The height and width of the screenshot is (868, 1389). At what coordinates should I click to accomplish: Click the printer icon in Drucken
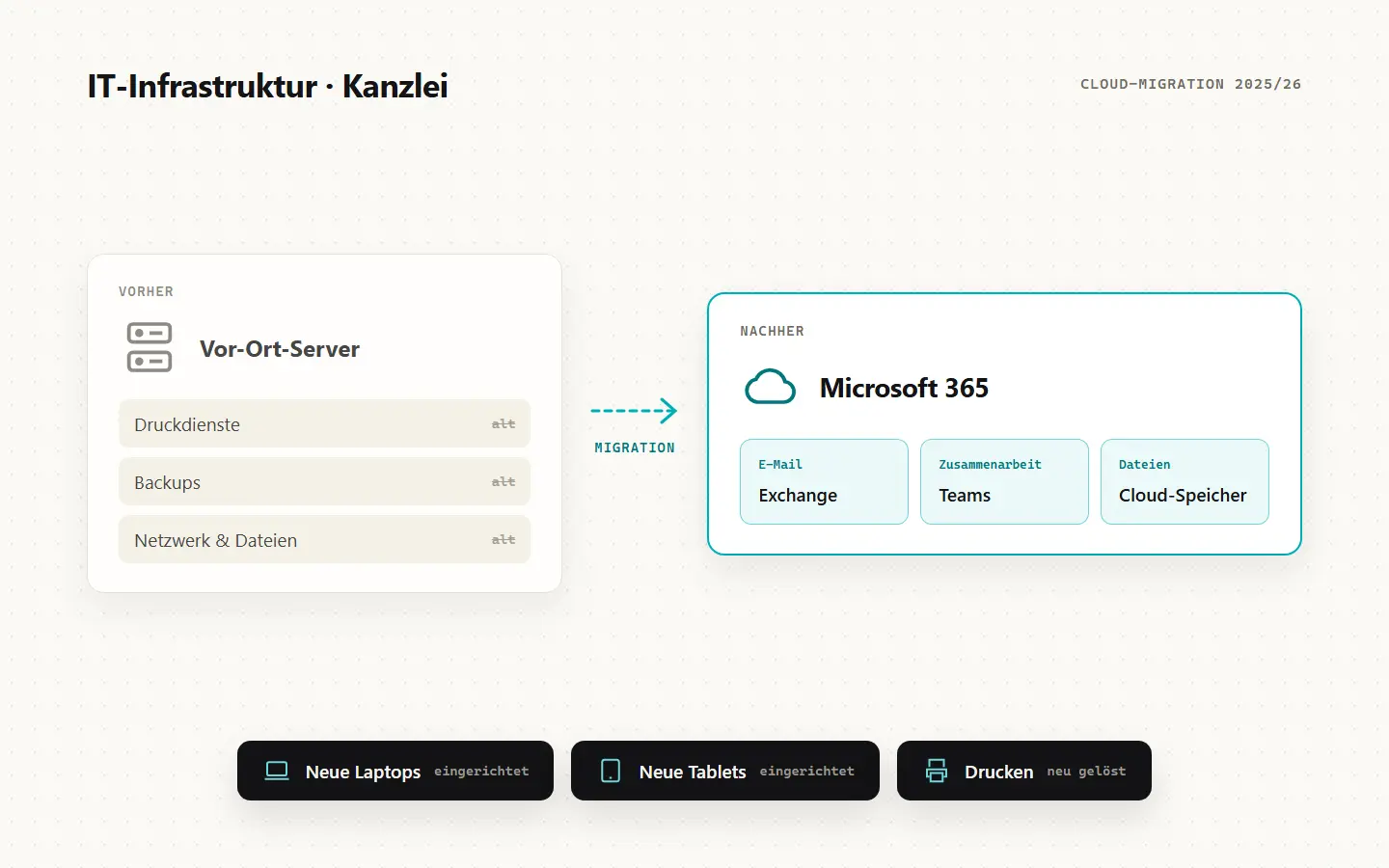tap(937, 771)
